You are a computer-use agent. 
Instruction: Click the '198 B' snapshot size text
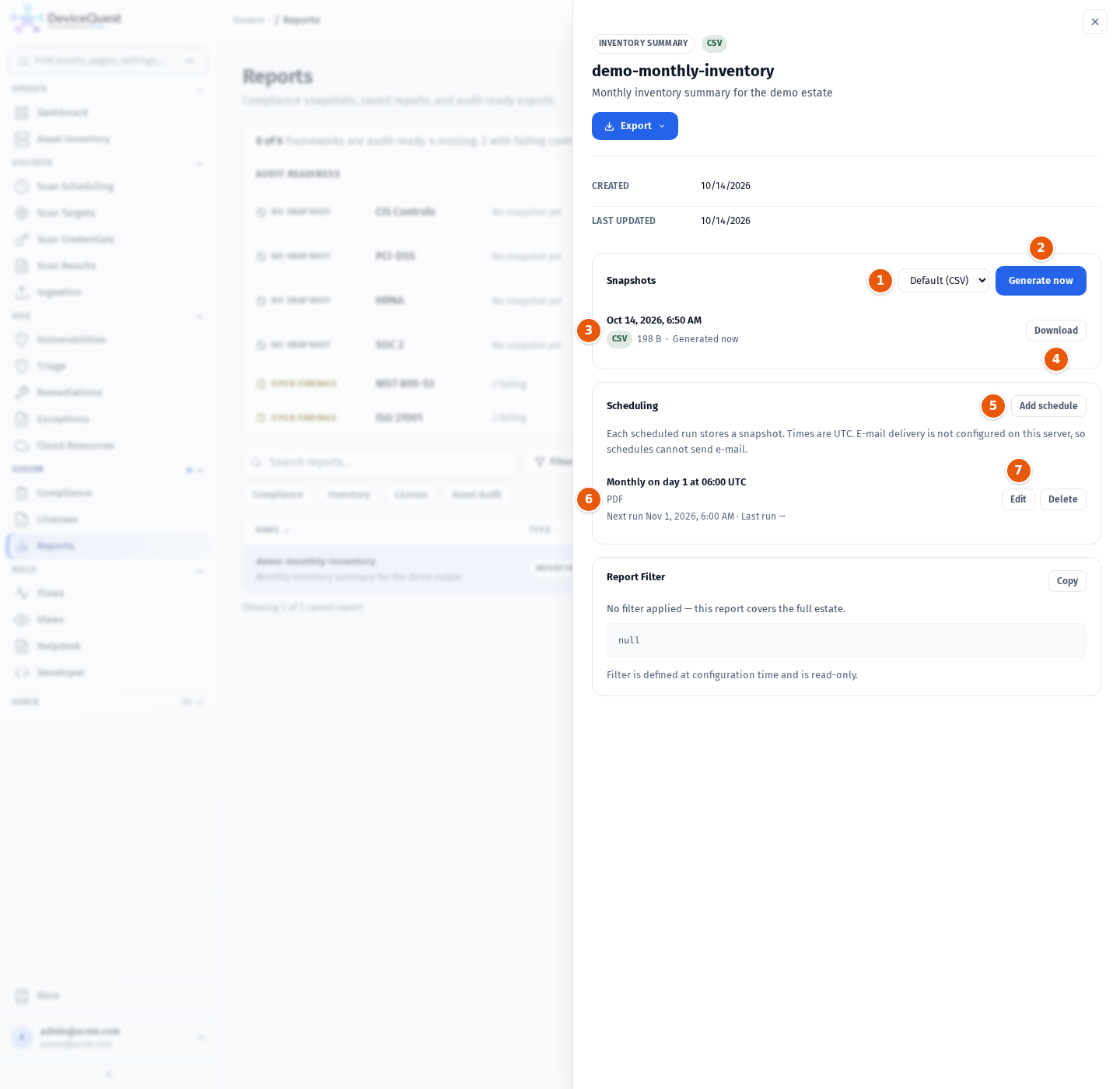(x=649, y=339)
